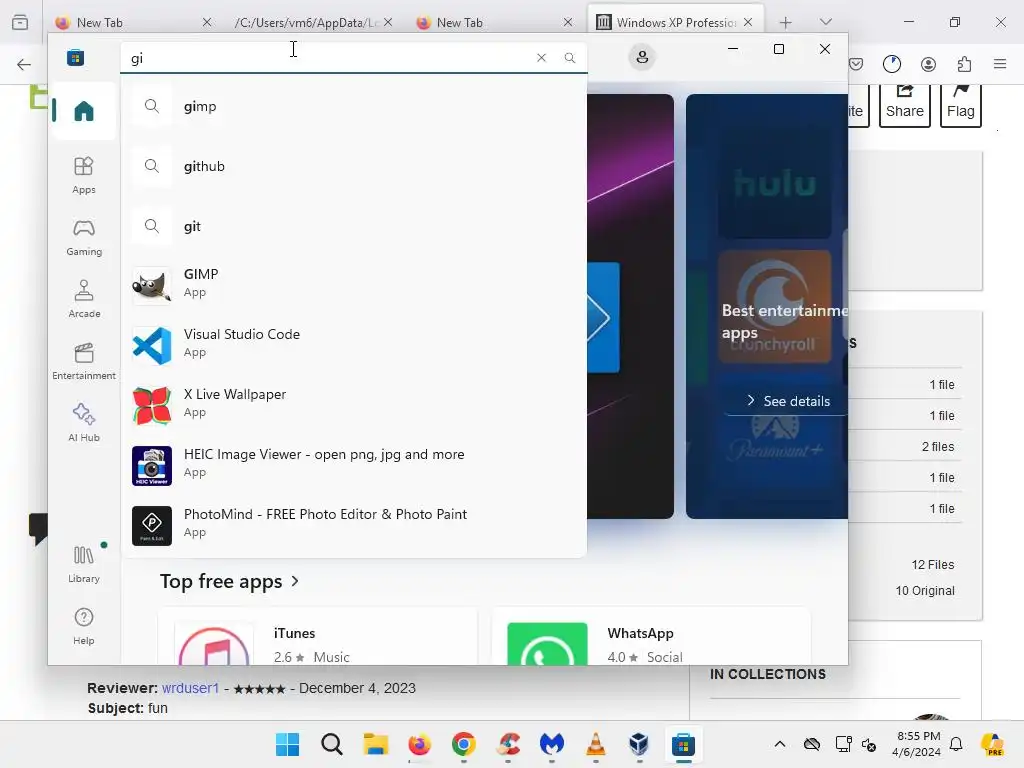This screenshot has width=1024, height=768.
Task: Open the Library in Microsoft Store
Action: (x=84, y=564)
